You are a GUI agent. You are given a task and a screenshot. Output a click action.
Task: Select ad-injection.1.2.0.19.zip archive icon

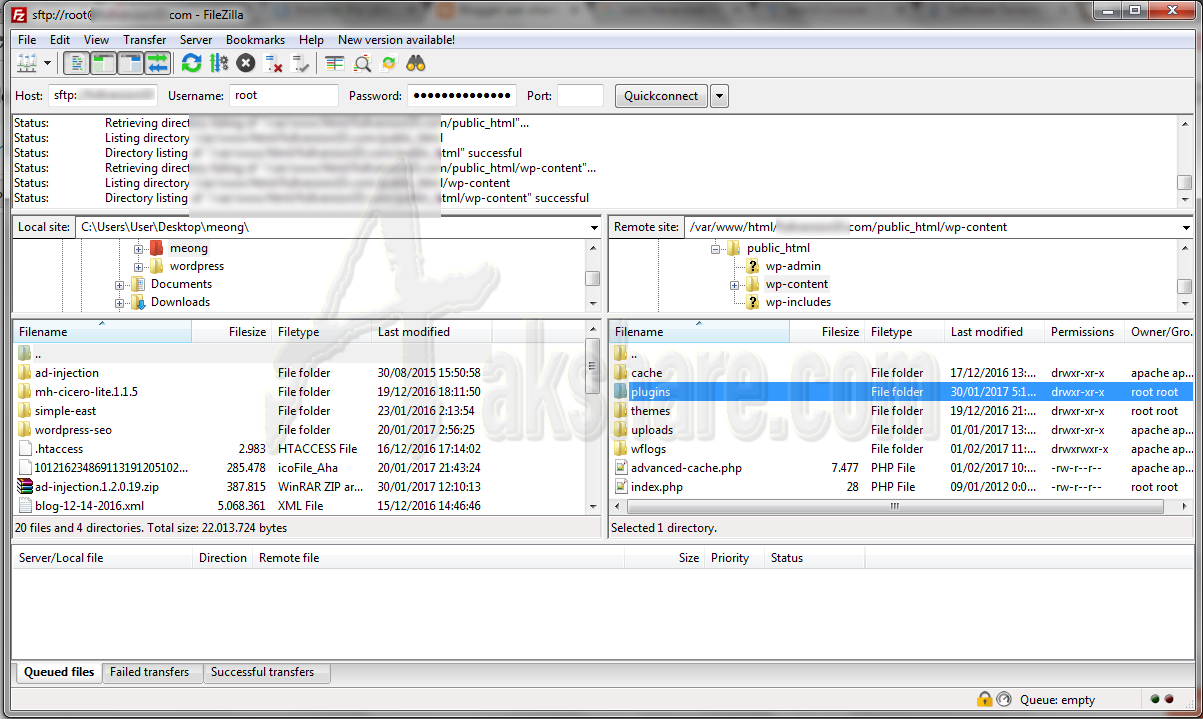pyautogui.click(x=25, y=487)
